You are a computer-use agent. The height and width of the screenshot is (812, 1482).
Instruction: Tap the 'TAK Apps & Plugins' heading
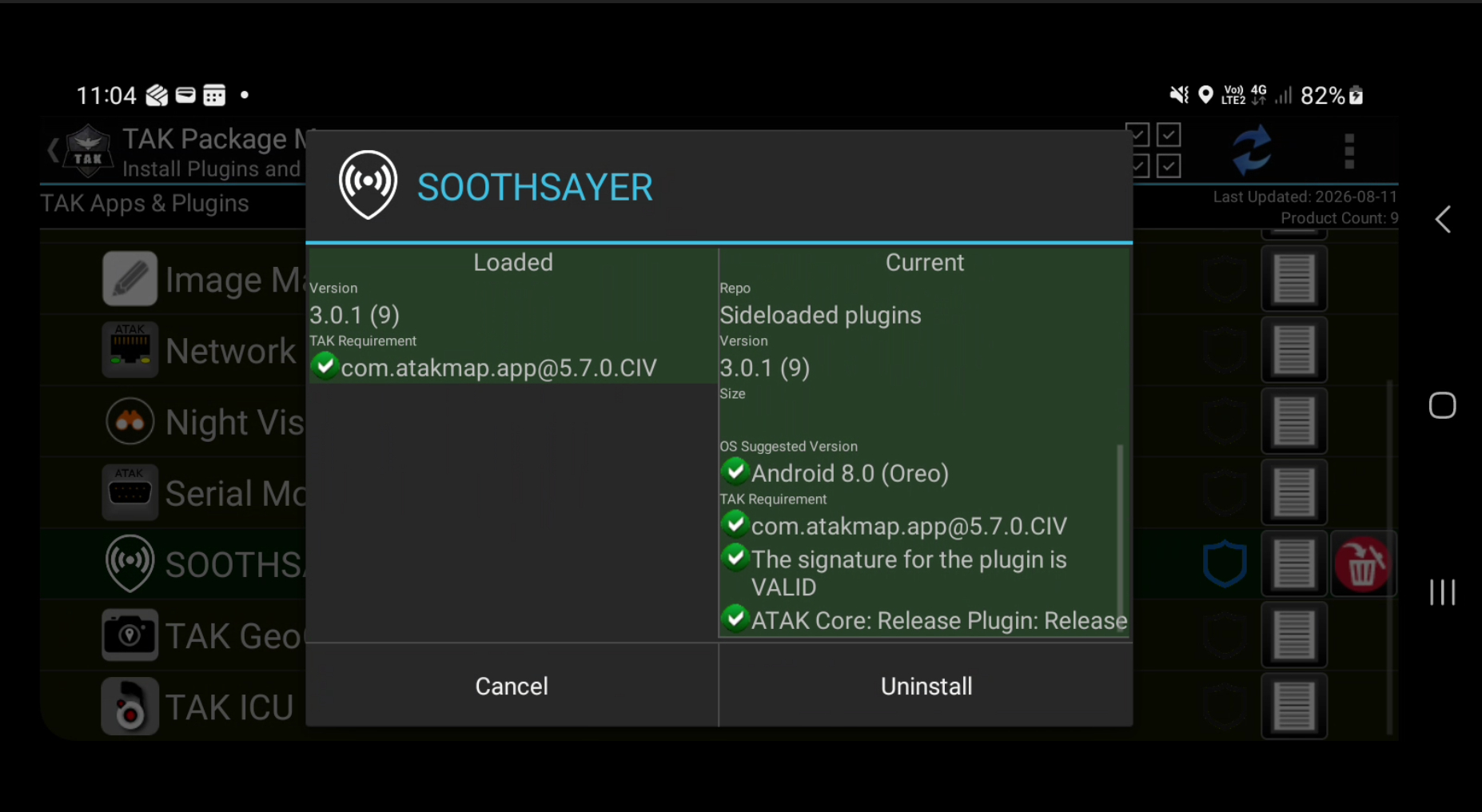pos(145,203)
